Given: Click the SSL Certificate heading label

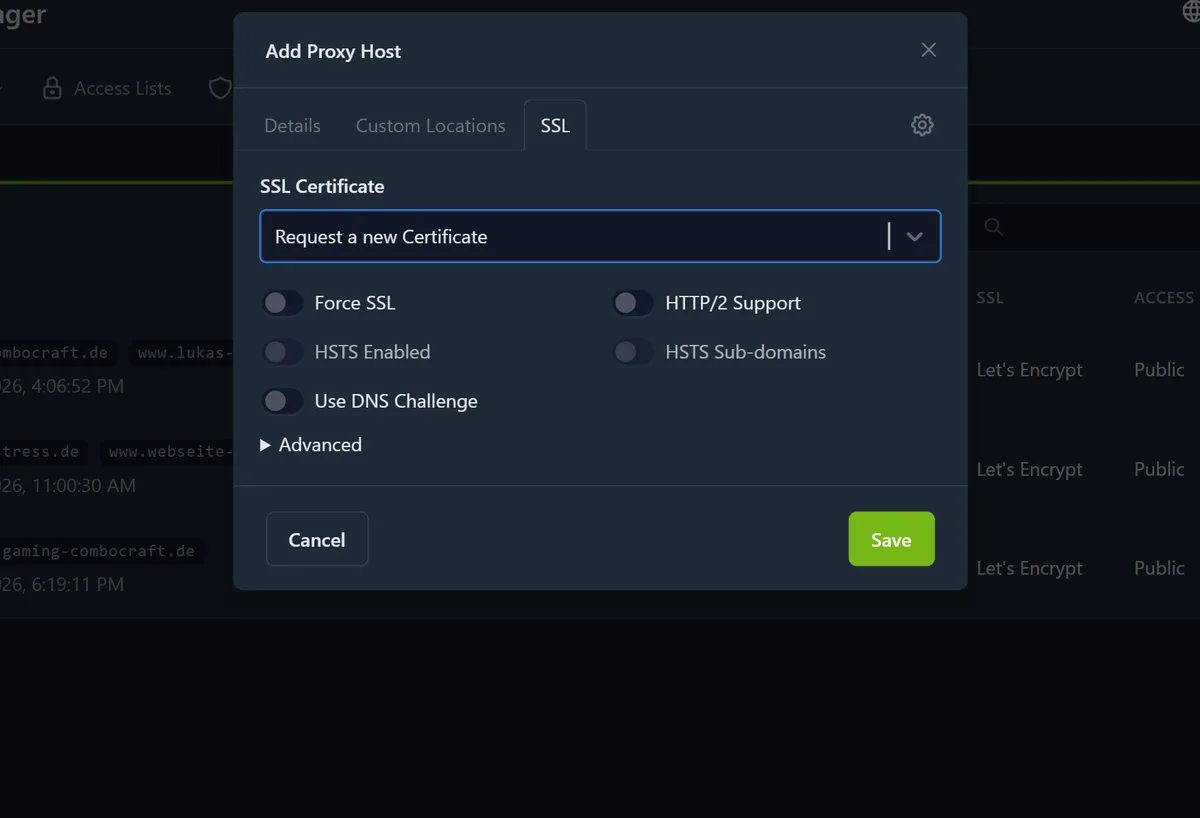Looking at the screenshot, I should click(322, 186).
